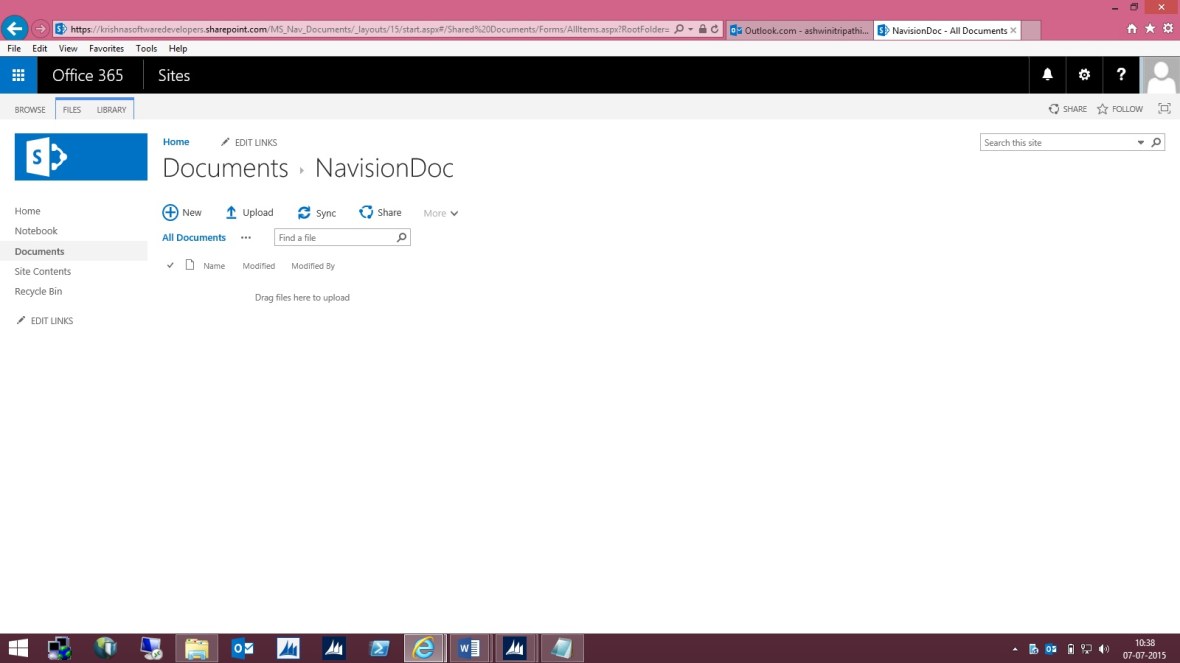1180x663 pixels.
Task: Switch to the LIBRARY ribbon tab
Action: (x=112, y=109)
